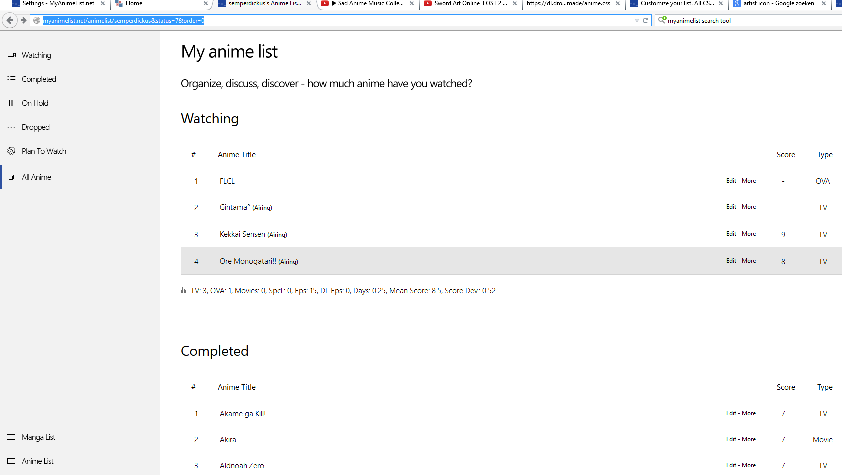Click More on the Ore Monogatari!! row
Screen dimensions: 842x475
coord(749,261)
